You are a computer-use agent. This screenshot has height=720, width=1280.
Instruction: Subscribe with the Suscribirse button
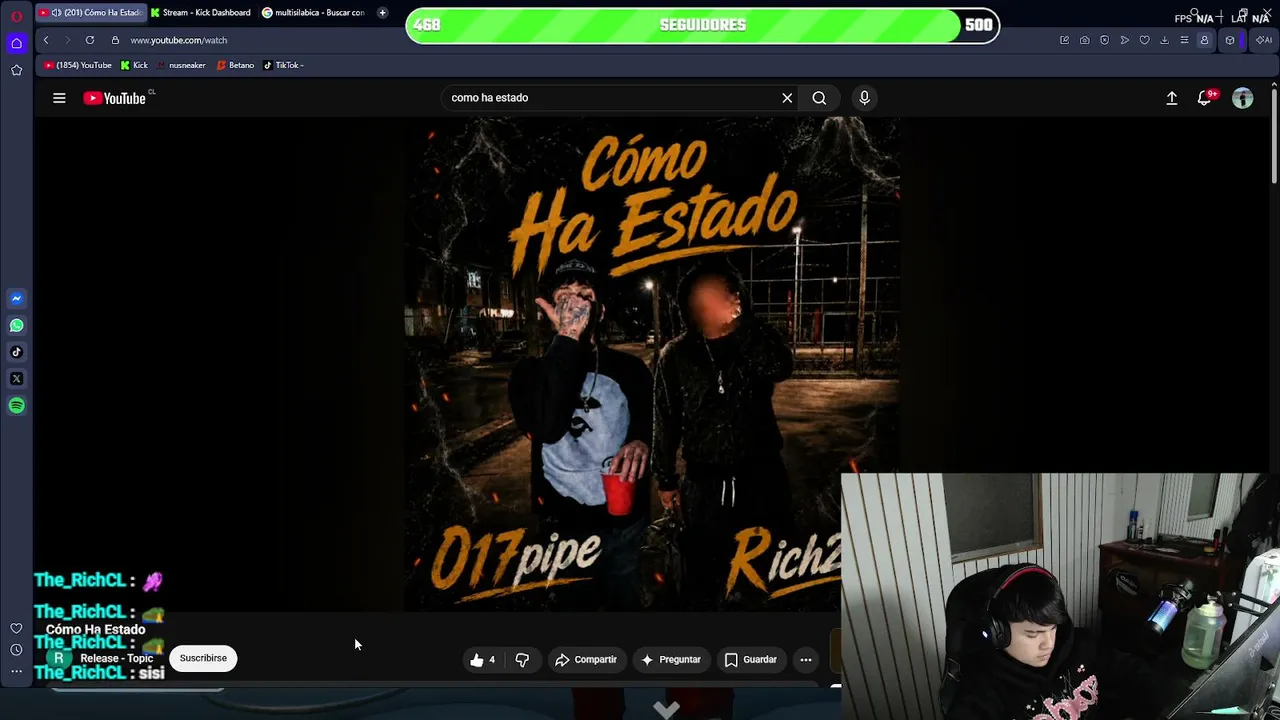point(203,658)
